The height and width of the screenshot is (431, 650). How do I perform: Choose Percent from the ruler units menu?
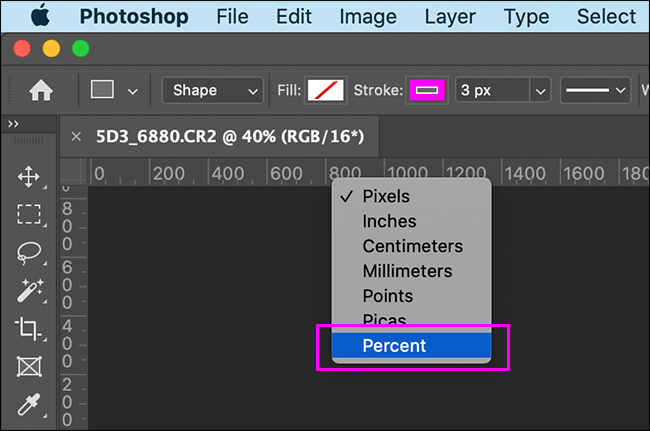pyautogui.click(x=394, y=346)
